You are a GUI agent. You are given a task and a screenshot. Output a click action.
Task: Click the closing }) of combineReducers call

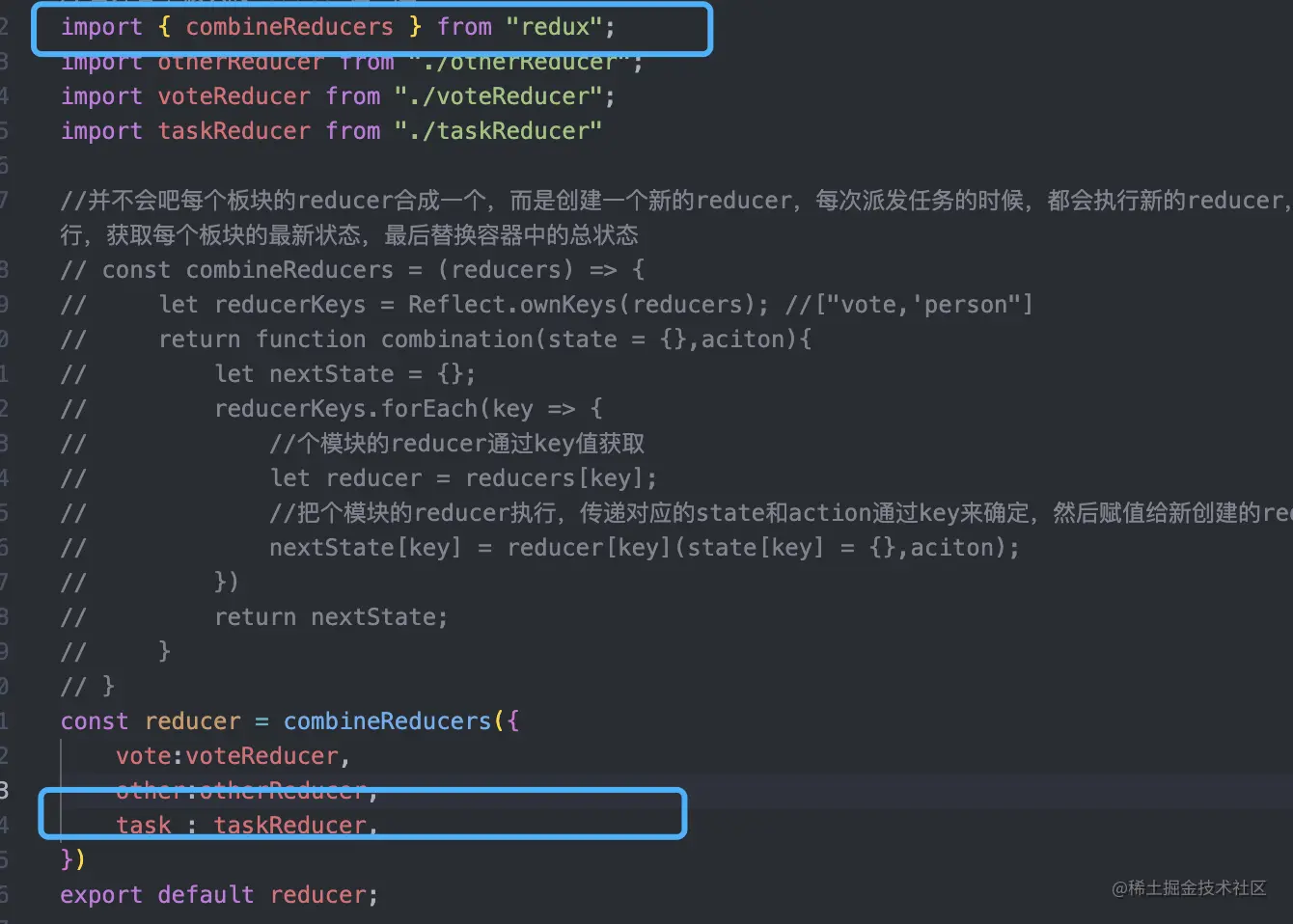(x=73, y=858)
